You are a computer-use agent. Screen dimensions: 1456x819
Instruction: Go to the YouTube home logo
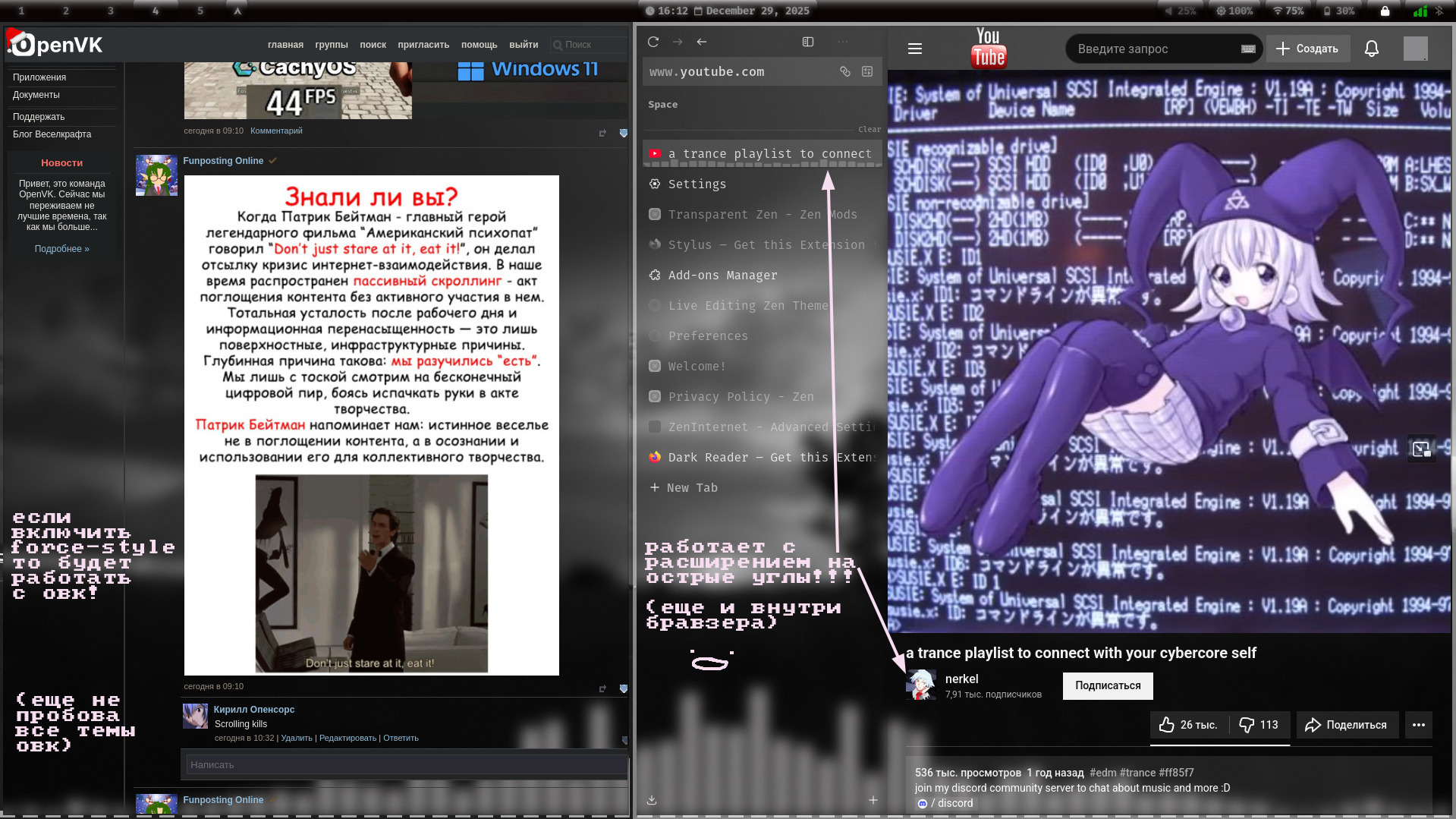[x=989, y=48]
